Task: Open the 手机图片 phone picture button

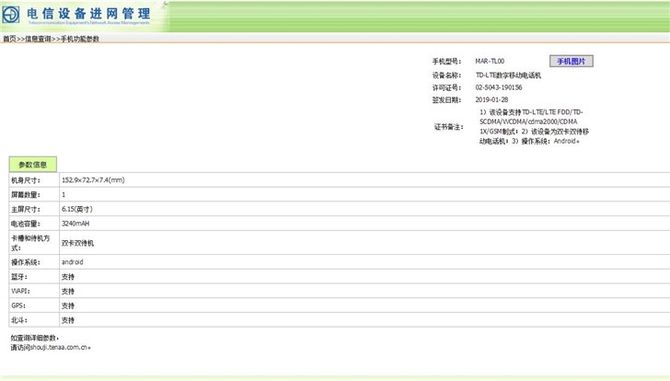Action: click(571, 61)
